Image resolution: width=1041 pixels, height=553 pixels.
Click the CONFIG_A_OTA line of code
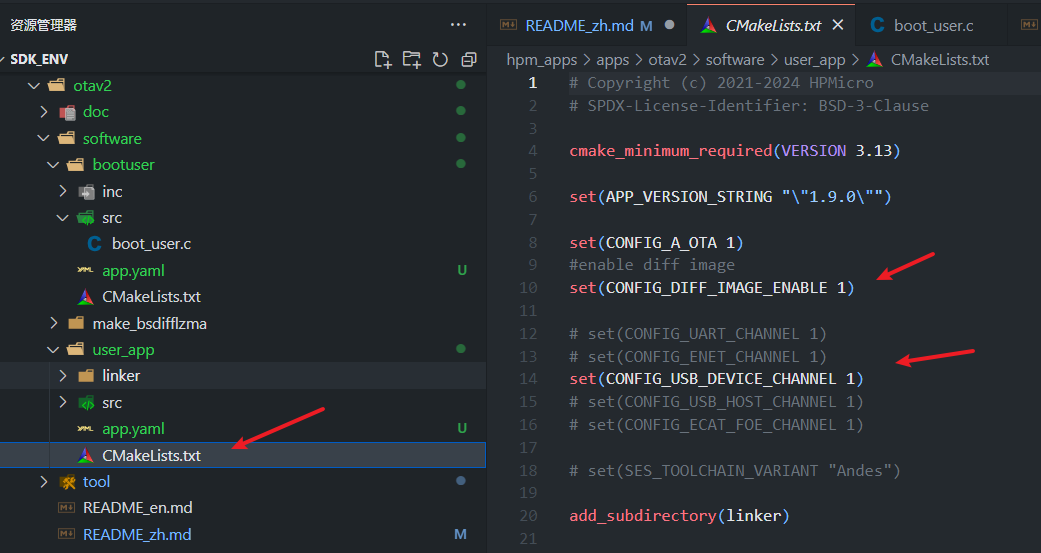[656, 243]
